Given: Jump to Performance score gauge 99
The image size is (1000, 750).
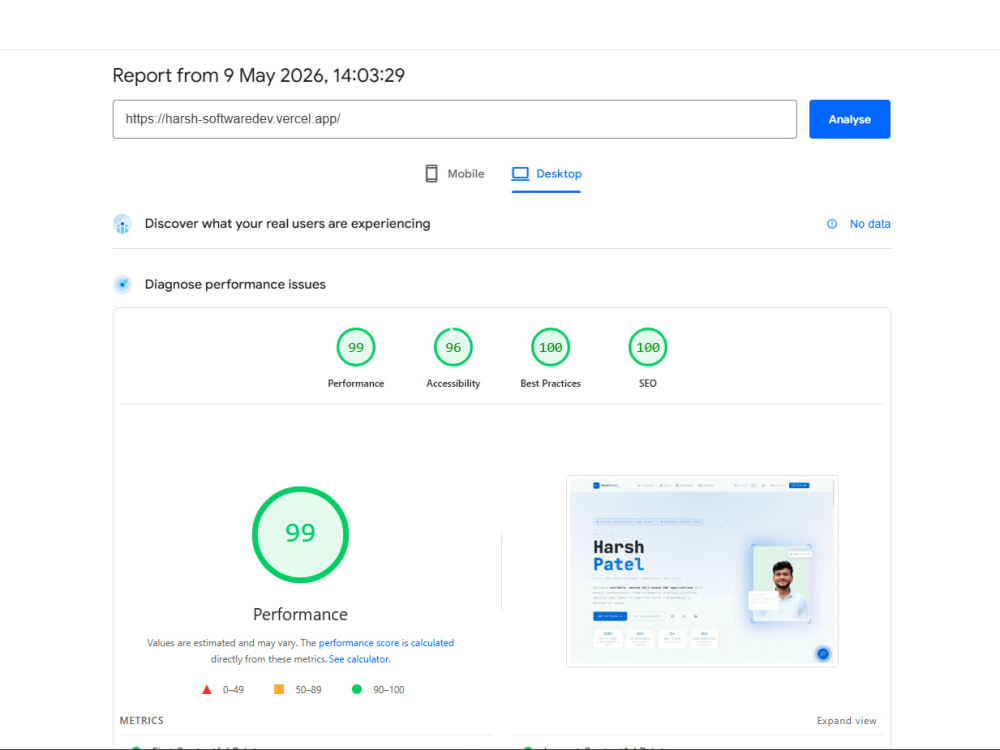Looking at the screenshot, I should tap(356, 348).
